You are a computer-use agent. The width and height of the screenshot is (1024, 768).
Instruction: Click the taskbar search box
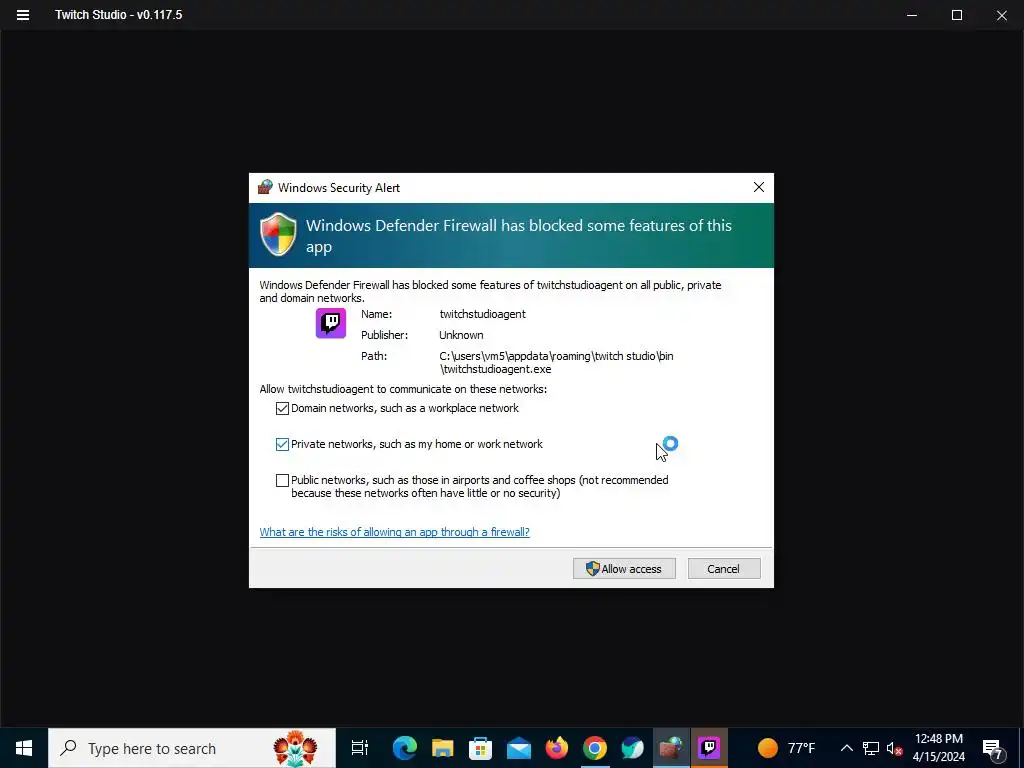[x=192, y=748]
